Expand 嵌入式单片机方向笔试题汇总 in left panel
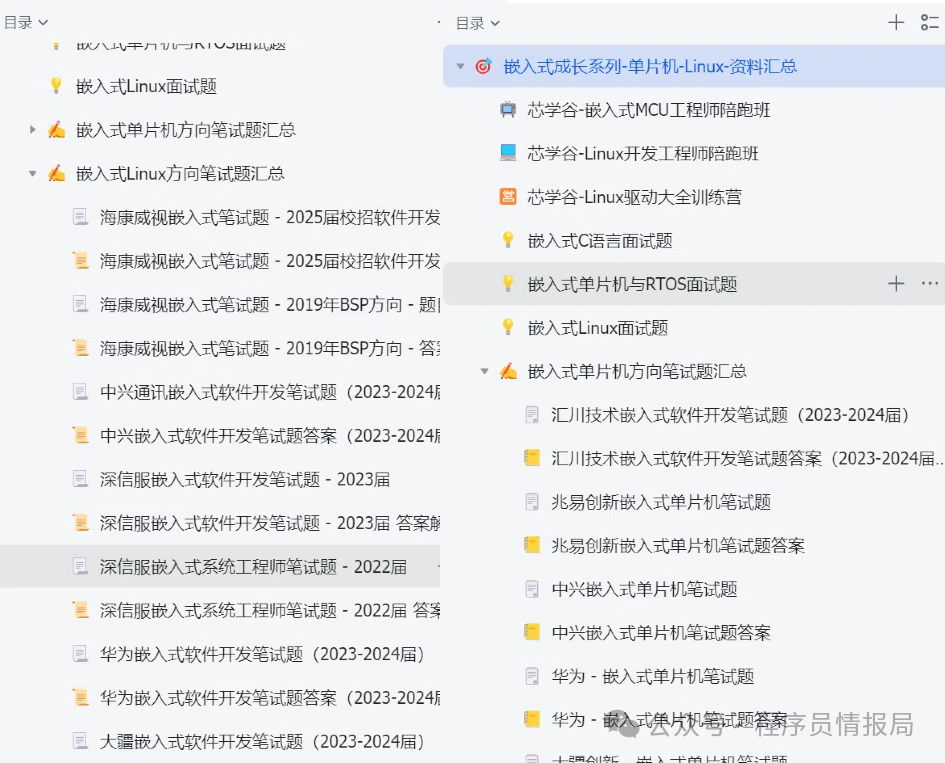 tap(33, 130)
